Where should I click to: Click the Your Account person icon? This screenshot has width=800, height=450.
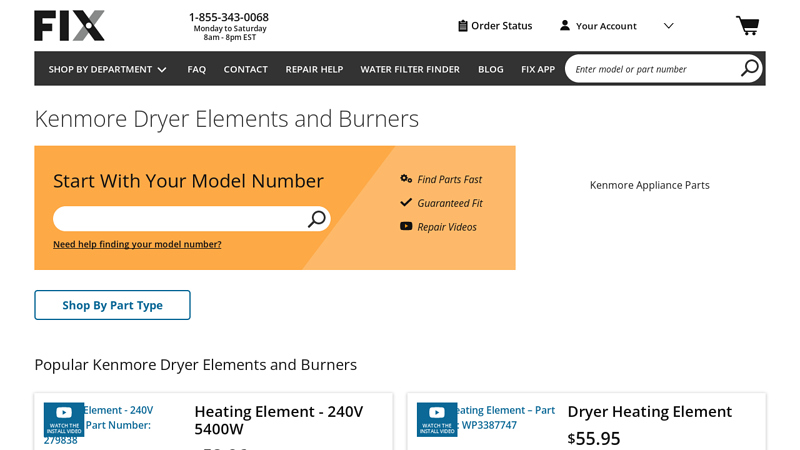tap(565, 26)
